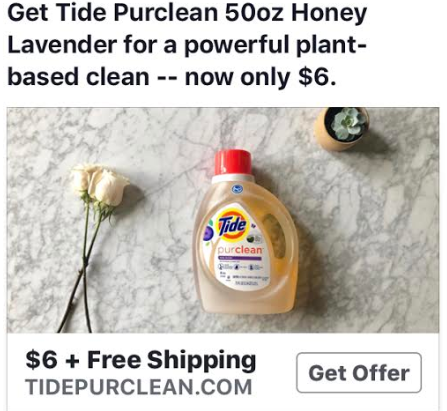
Task: Click the Tide bullseye logo on bottle
Action: tap(233, 225)
